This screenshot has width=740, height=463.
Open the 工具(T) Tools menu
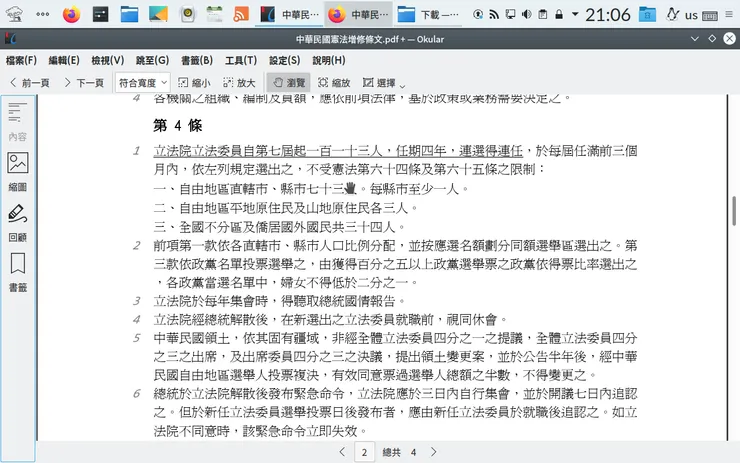coord(241,60)
